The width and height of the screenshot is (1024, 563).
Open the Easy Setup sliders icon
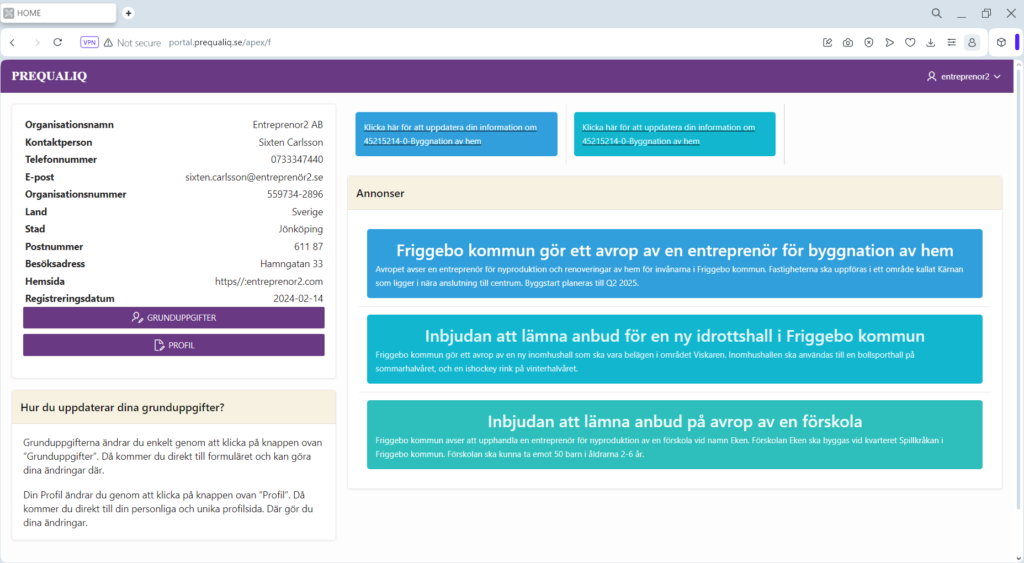(951, 43)
